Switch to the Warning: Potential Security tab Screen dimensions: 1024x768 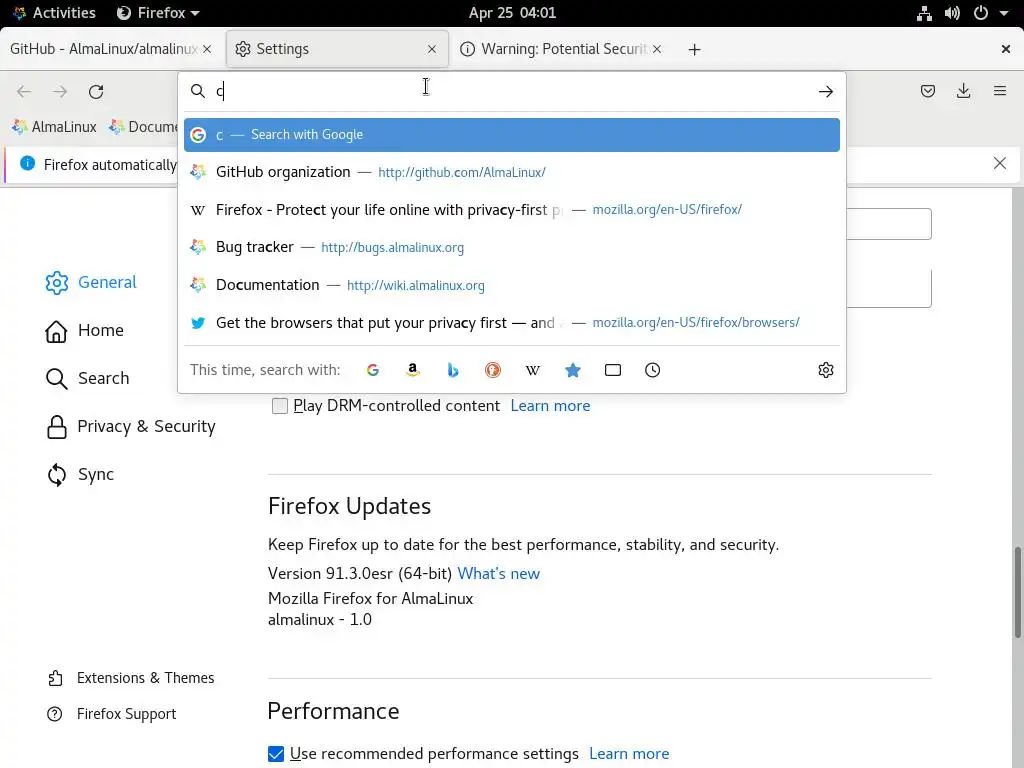coord(562,49)
